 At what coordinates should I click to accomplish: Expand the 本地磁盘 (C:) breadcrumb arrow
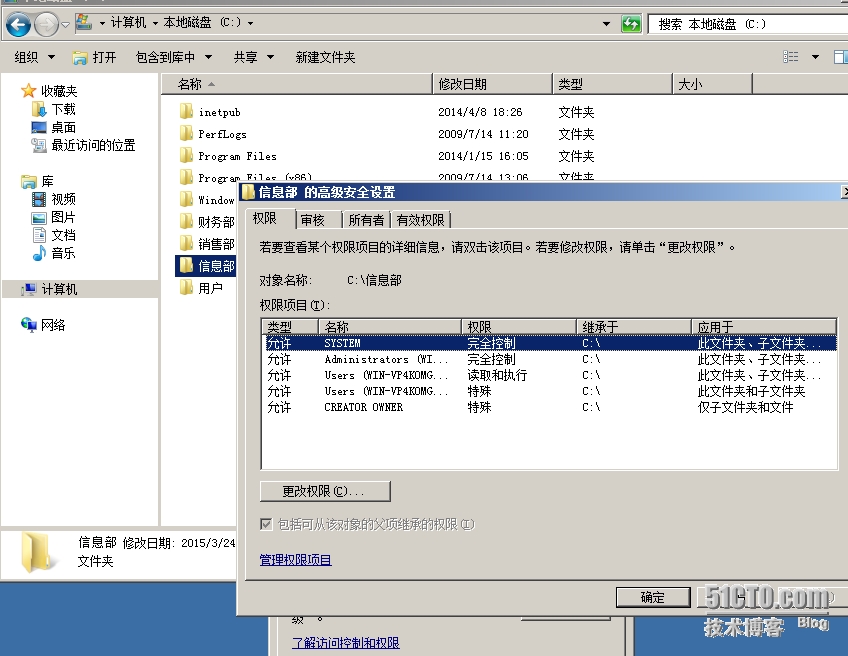coord(250,23)
